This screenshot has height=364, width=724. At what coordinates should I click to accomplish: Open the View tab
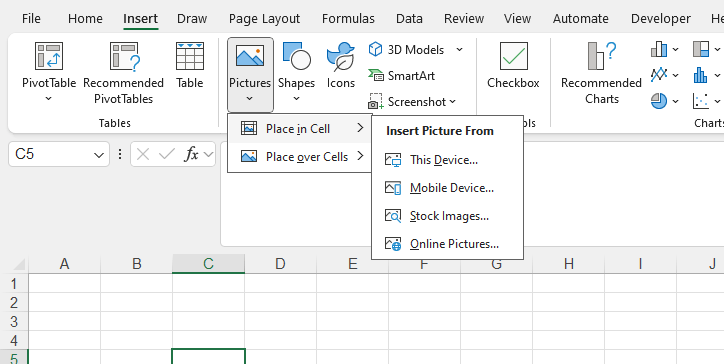click(x=517, y=18)
